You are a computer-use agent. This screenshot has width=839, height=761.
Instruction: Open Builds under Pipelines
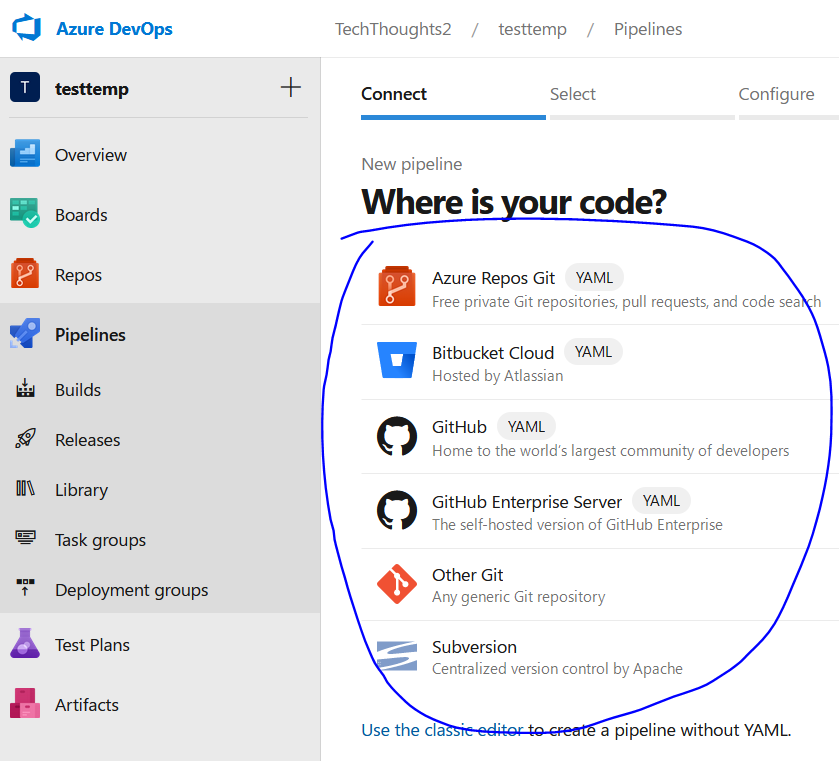click(x=78, y=390)
